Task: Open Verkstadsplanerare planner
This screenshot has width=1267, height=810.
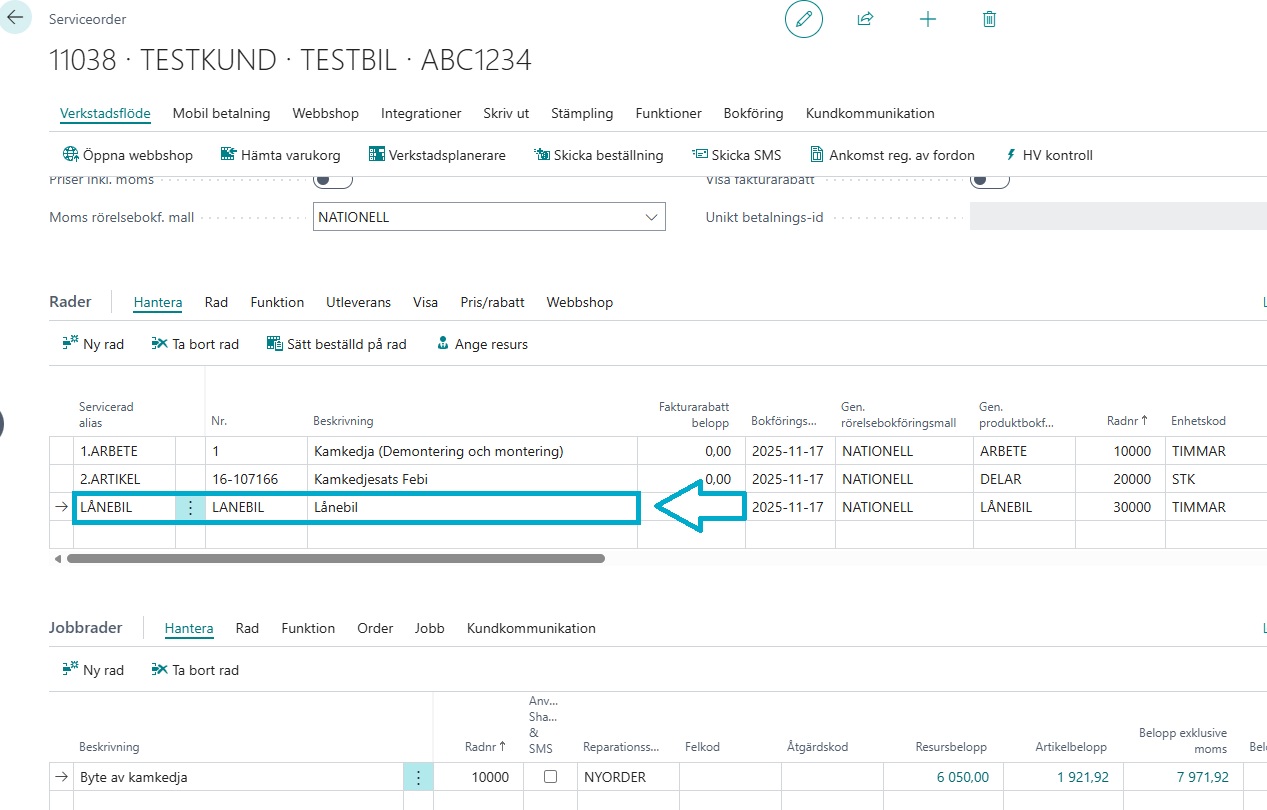Action: point(437,155)
